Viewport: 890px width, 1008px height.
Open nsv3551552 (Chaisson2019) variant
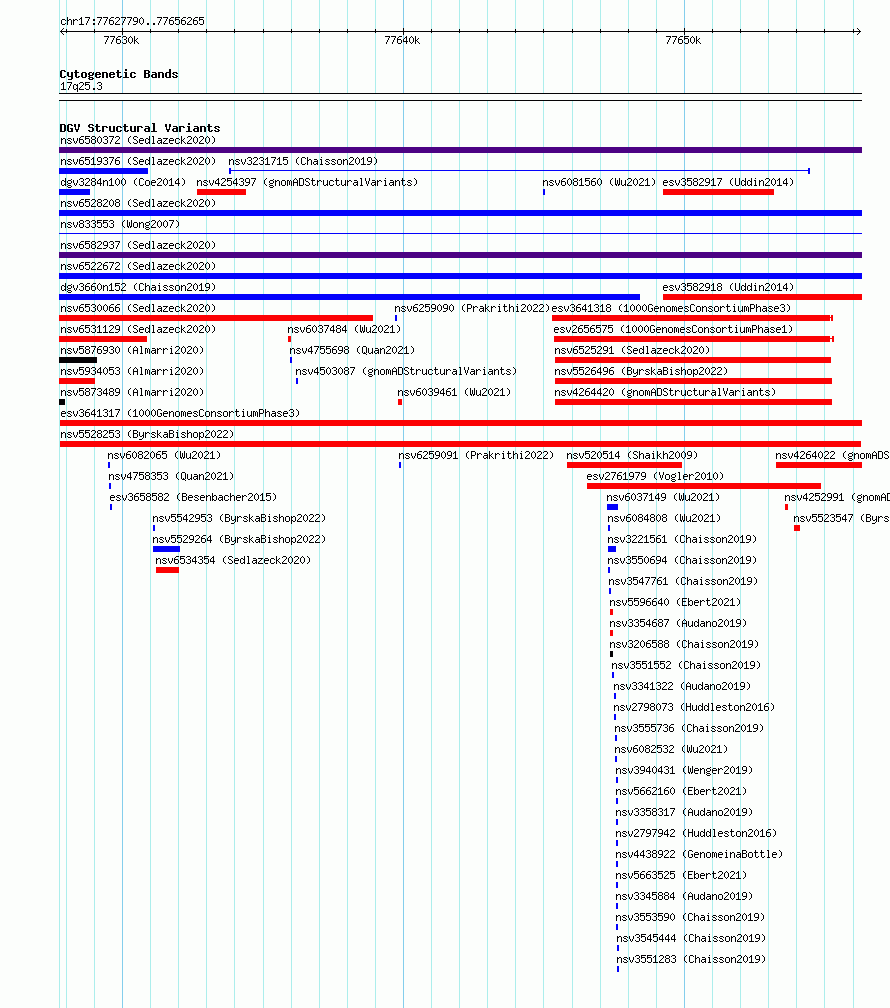click(x=686, y=665)
